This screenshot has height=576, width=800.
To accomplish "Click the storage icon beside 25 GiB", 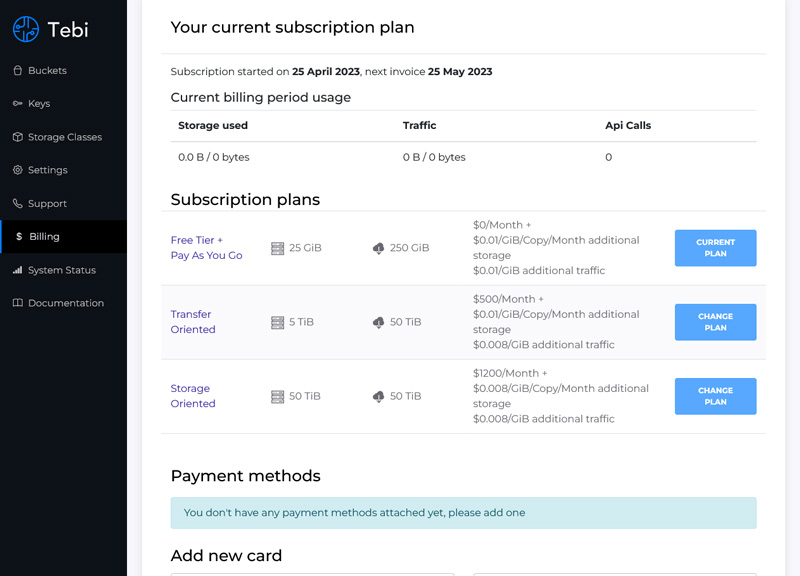I will 276,248.
